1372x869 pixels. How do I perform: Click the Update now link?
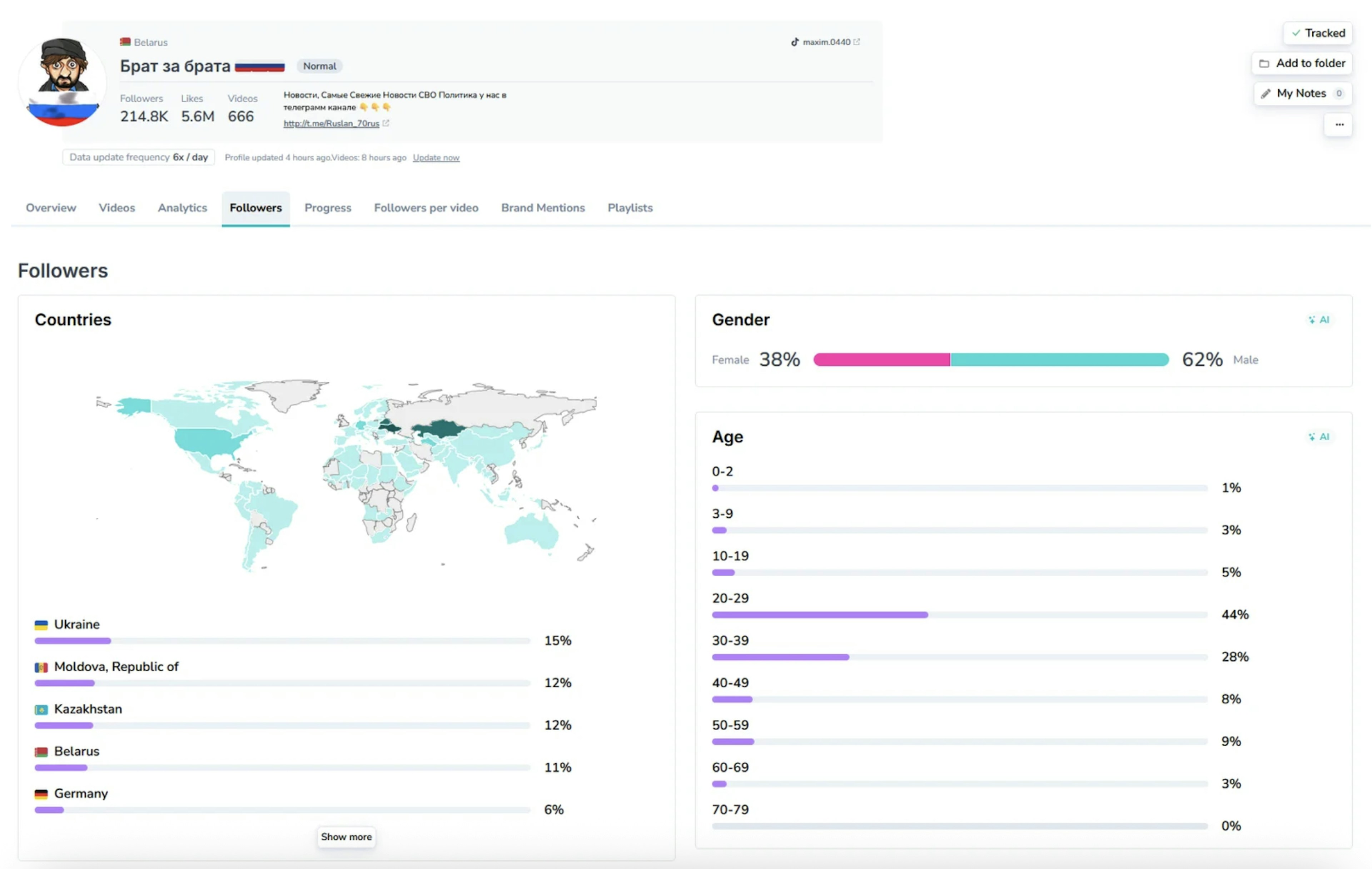pos(436,158)
